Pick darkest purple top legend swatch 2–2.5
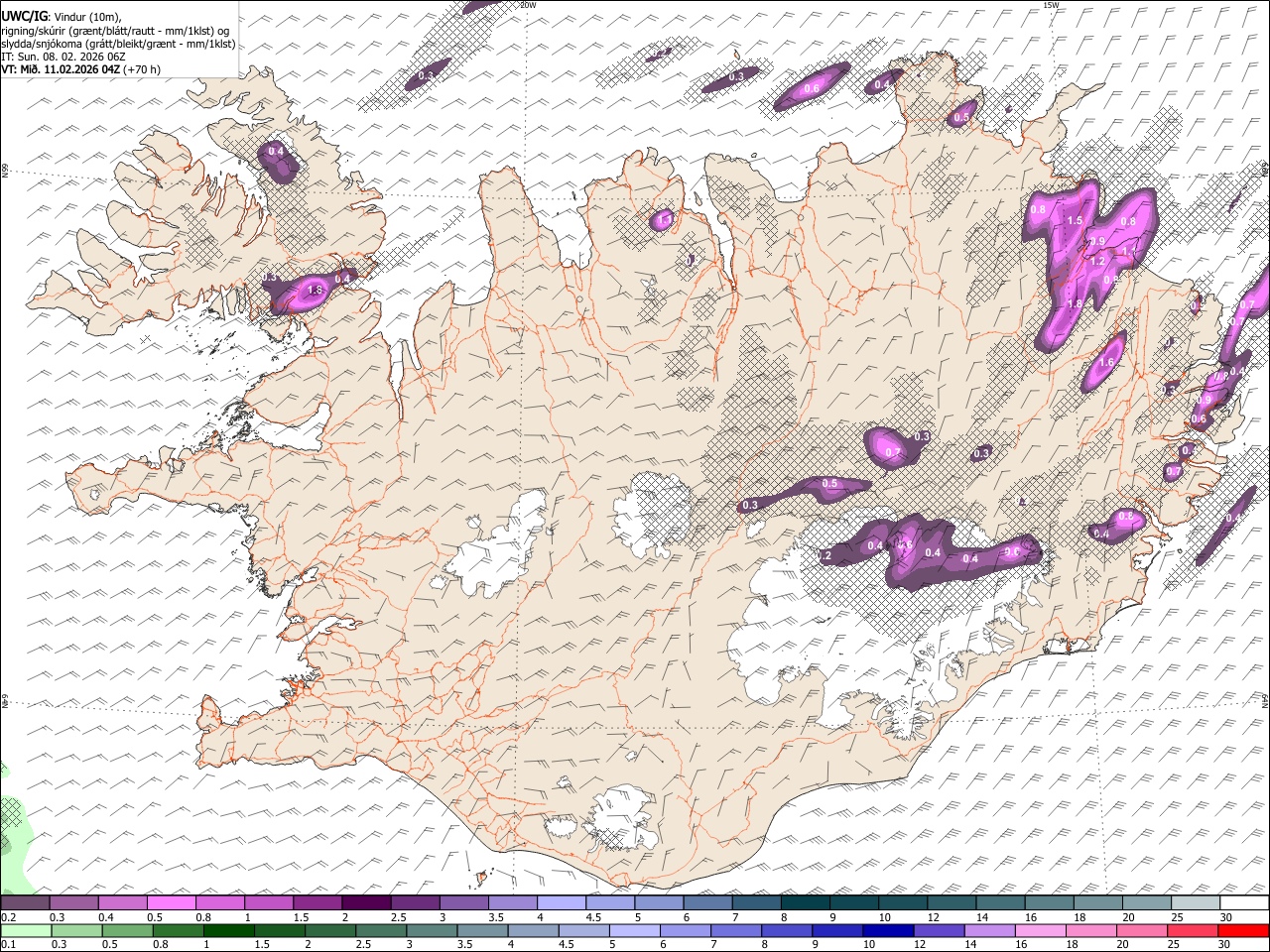 (x=365, y=903)
